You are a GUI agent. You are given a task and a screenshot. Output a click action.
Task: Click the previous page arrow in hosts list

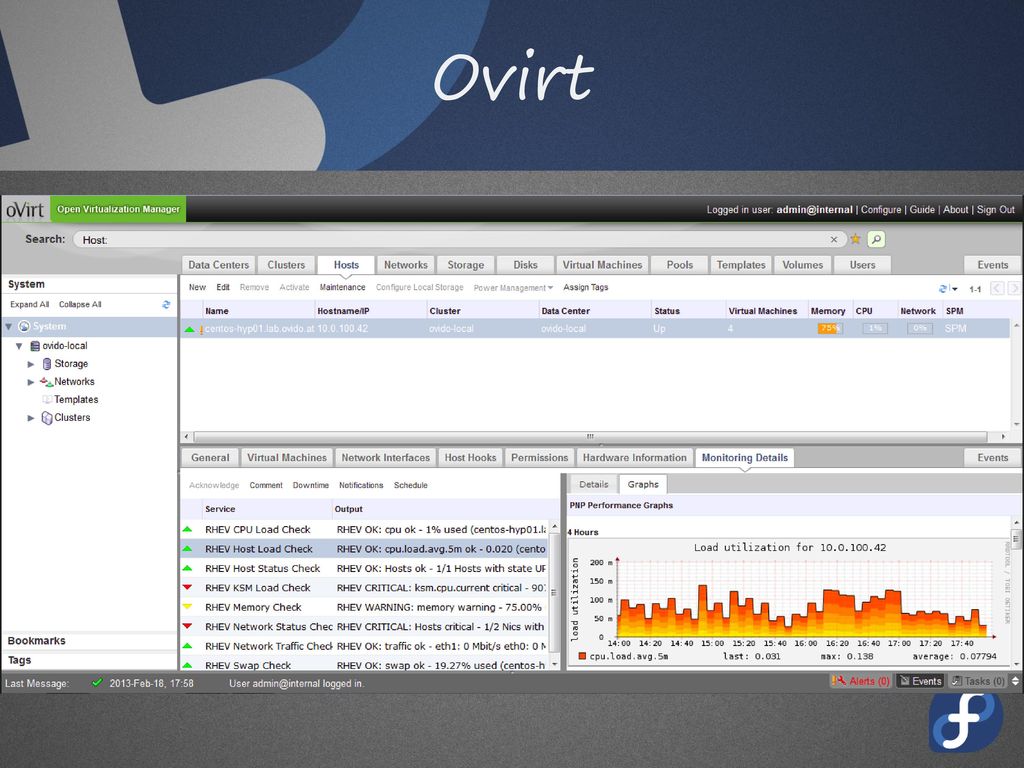[997, 288]
